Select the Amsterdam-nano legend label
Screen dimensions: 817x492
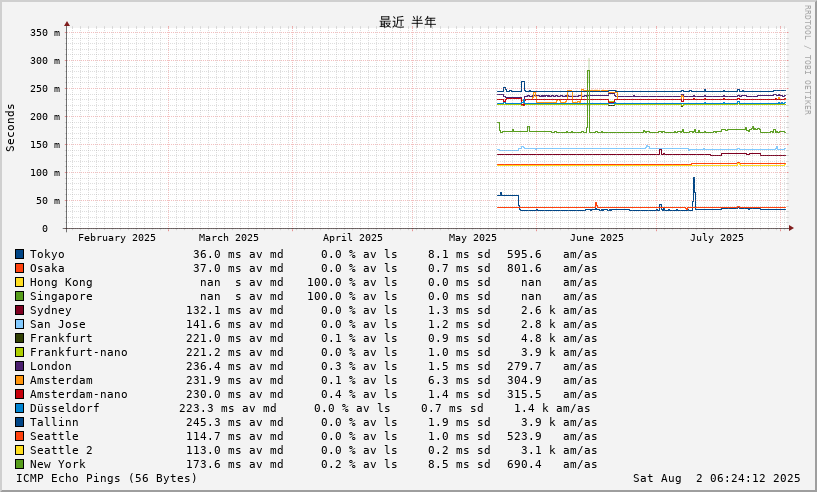pyautogui.click(x=79, y=395)
